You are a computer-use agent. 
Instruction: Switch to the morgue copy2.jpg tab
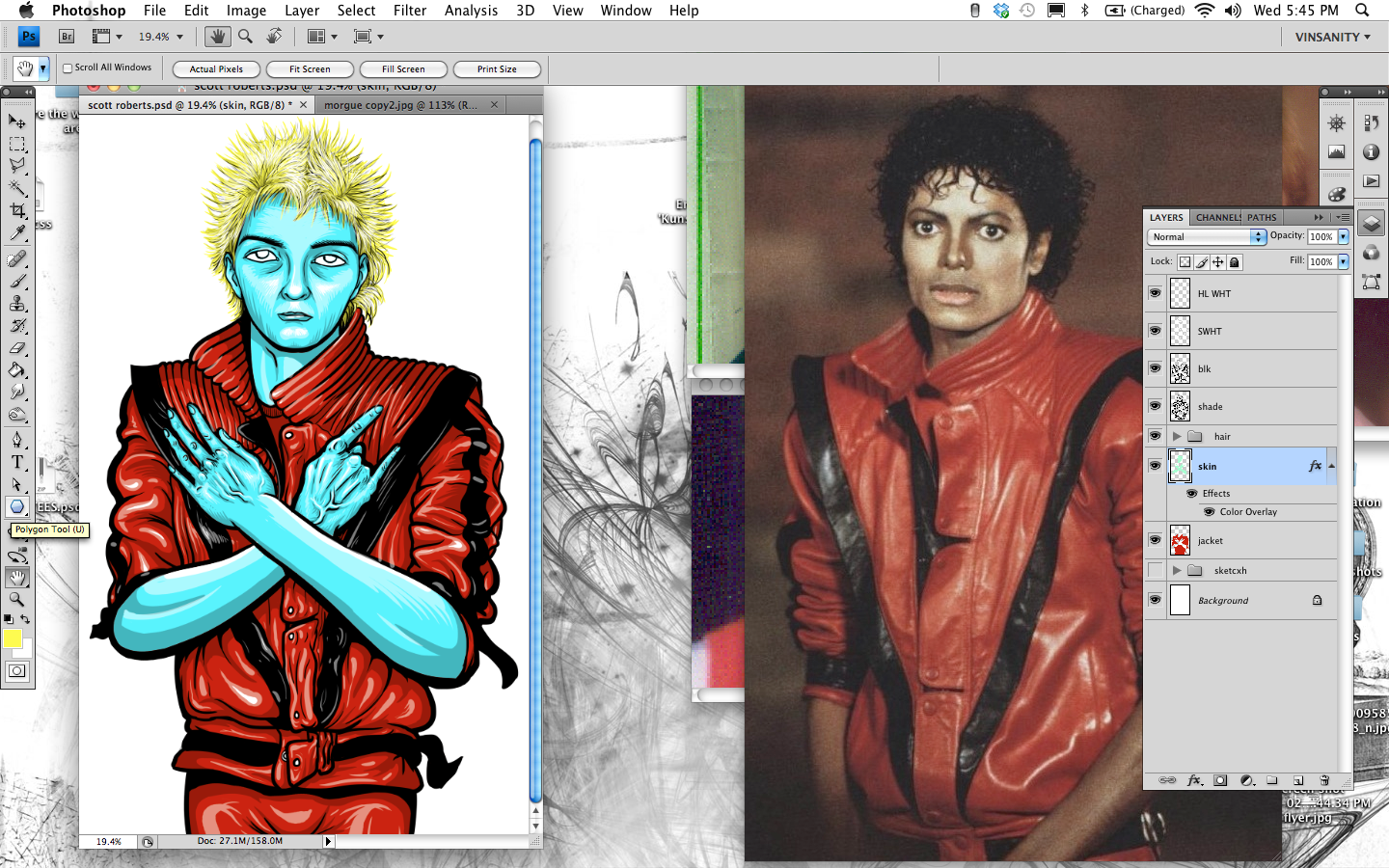[x=400, y=105]
